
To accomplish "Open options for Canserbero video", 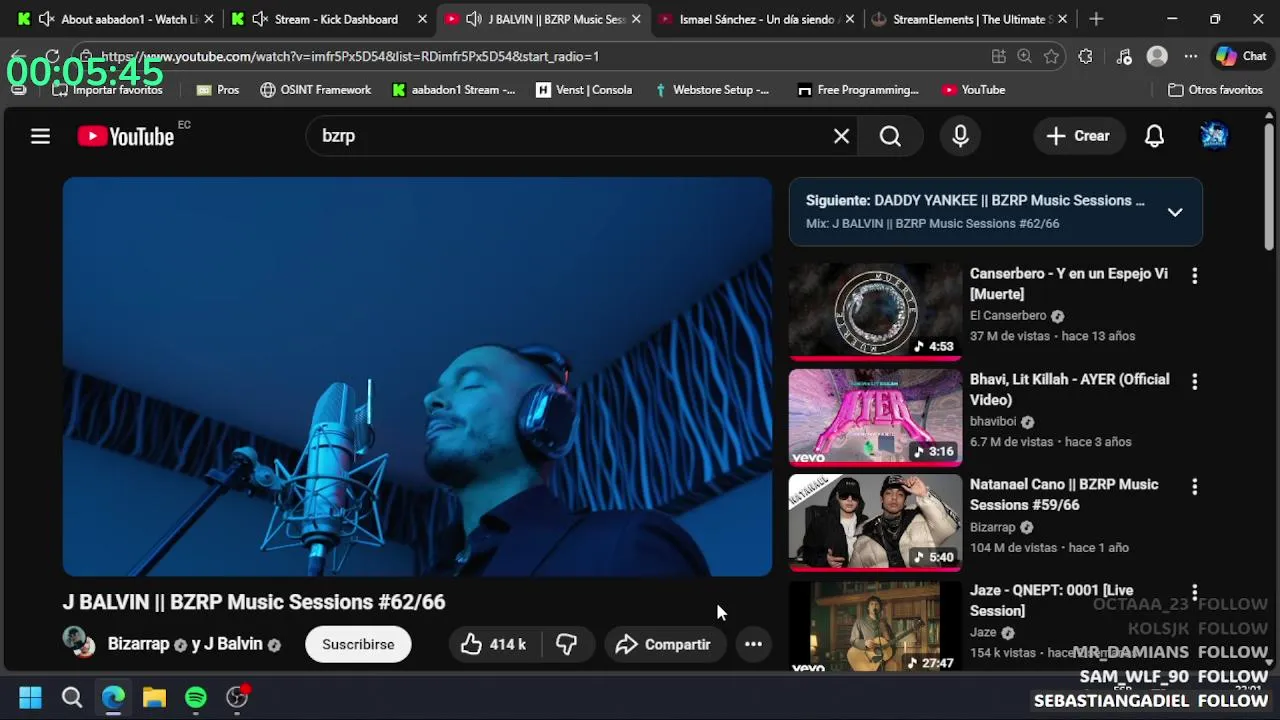I will (1194, 275).
